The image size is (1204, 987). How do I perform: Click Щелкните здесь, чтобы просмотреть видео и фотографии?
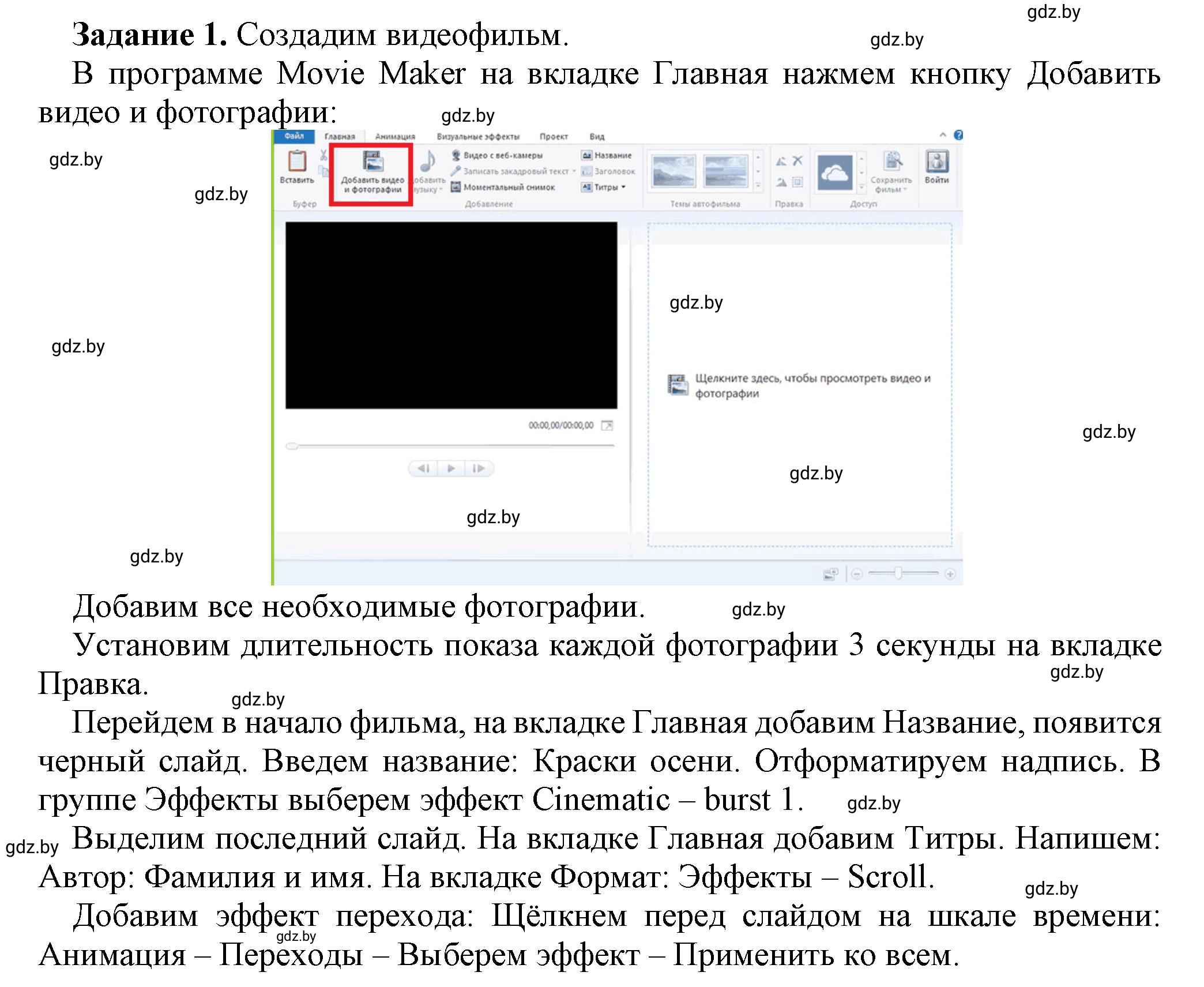(x=799, y=385)
